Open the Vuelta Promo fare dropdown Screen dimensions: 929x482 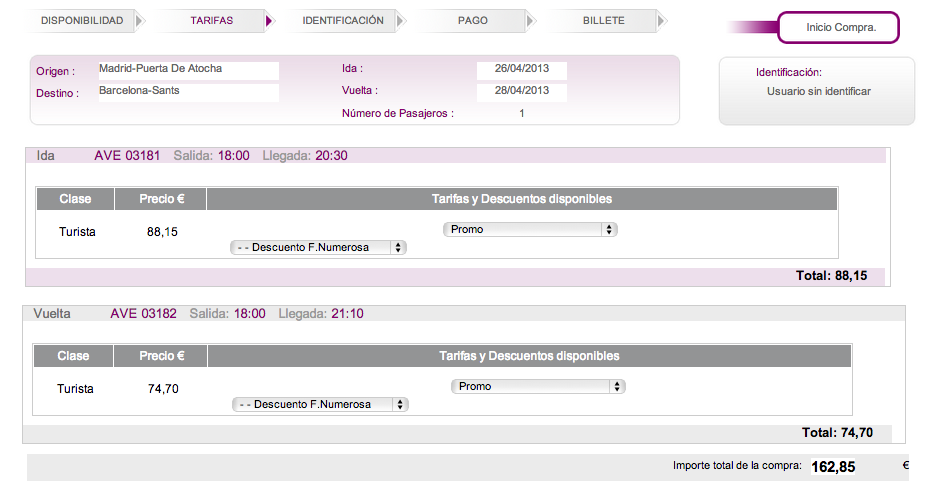(538, 386)
